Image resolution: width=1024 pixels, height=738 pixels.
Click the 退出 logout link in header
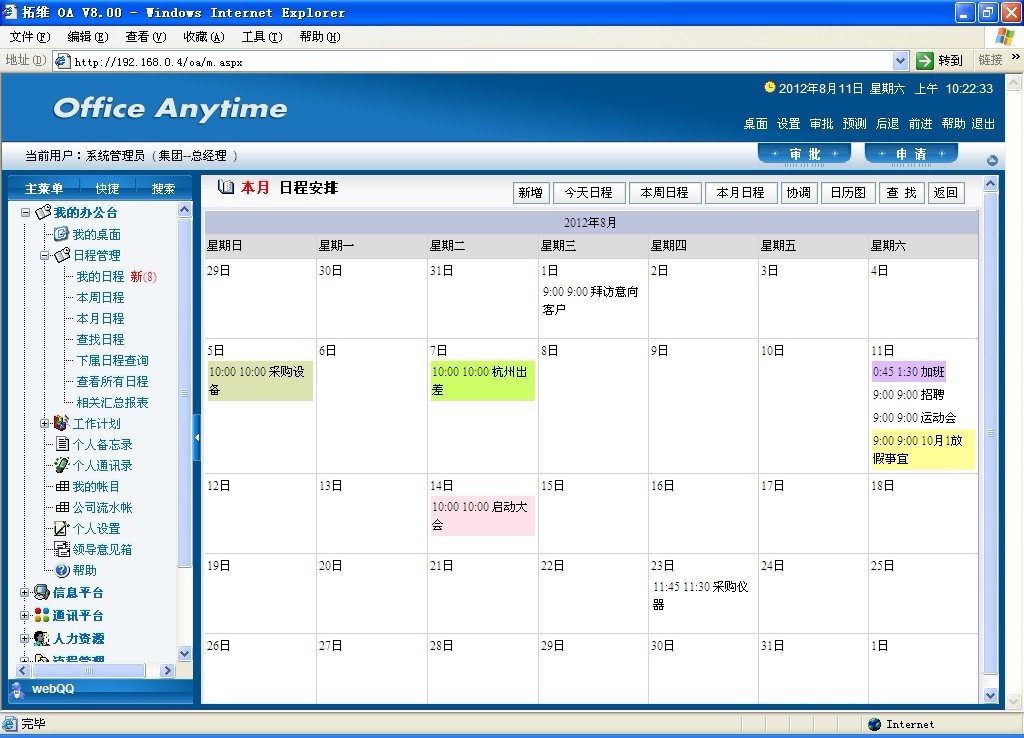pos(983,124)
